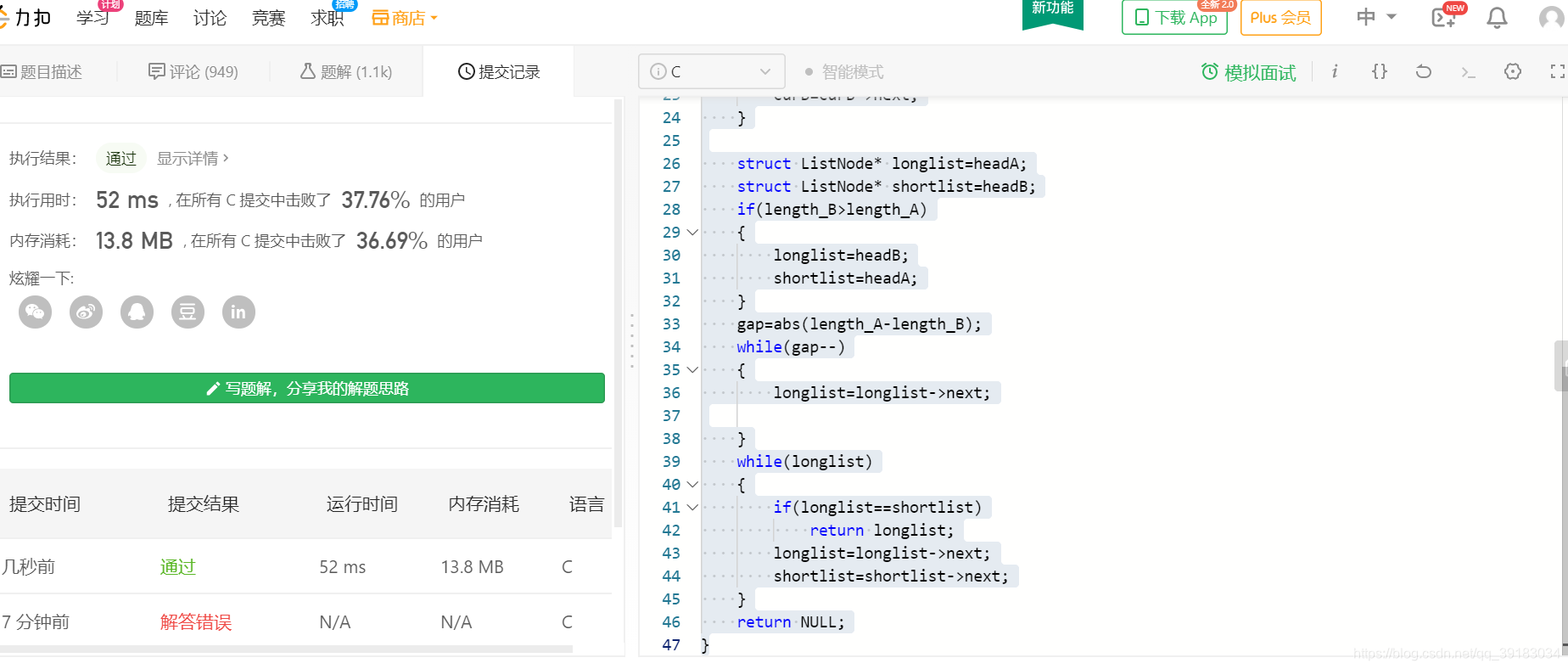This screenshot has width=1568, height=669.
Task: Open the NEW video add icon
Action: (x=1445, y=17)
